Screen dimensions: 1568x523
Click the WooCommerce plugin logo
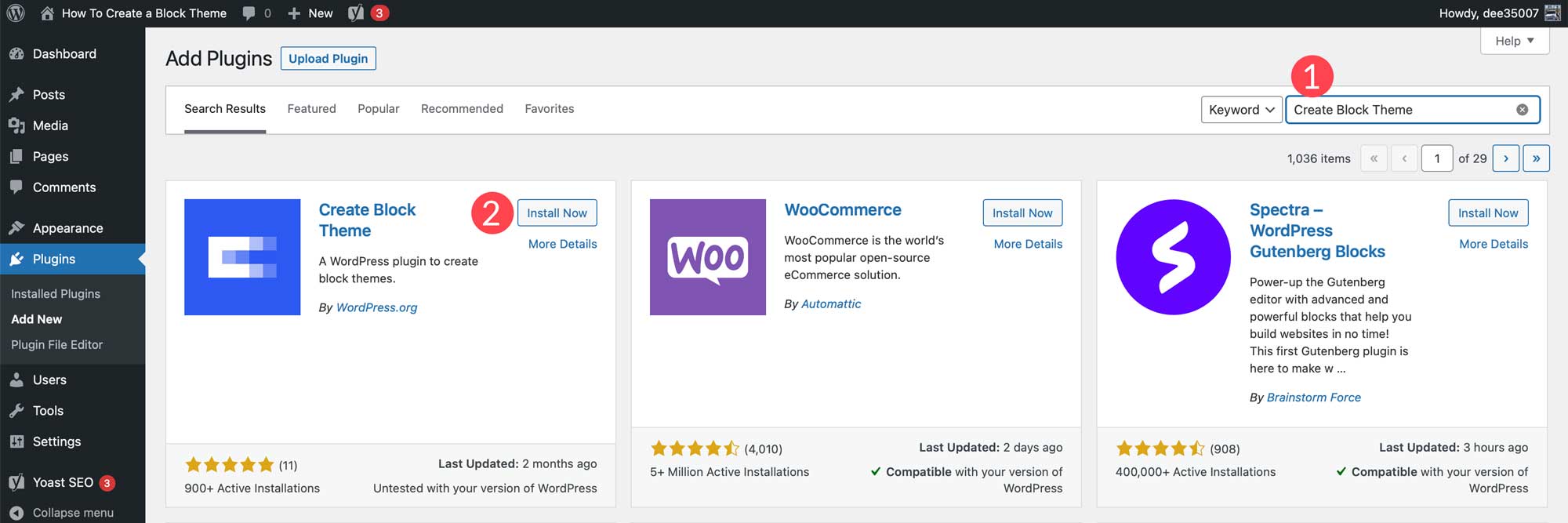coord(707,257)
